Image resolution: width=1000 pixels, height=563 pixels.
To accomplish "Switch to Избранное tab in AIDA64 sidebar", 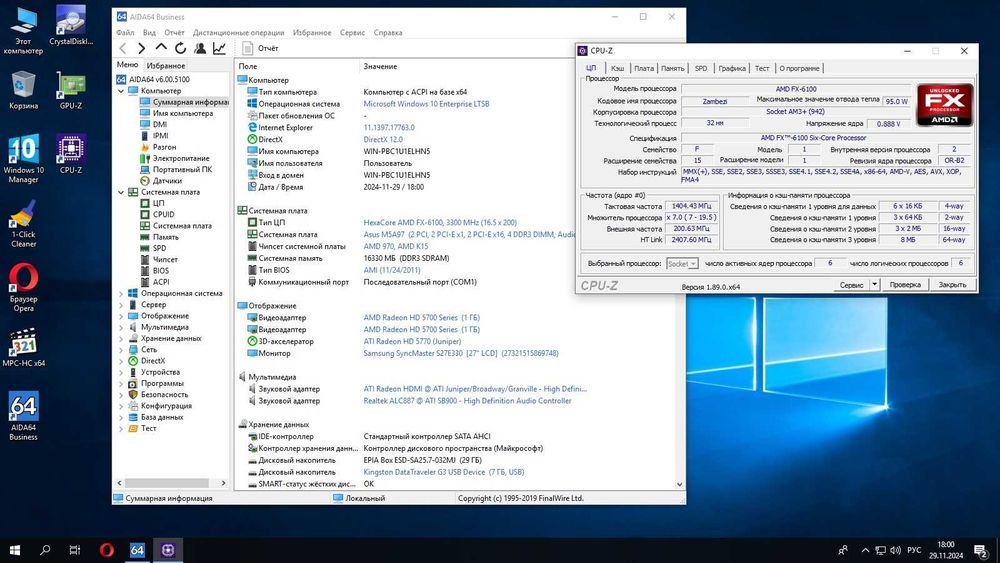I will click(x=166, y=66).
